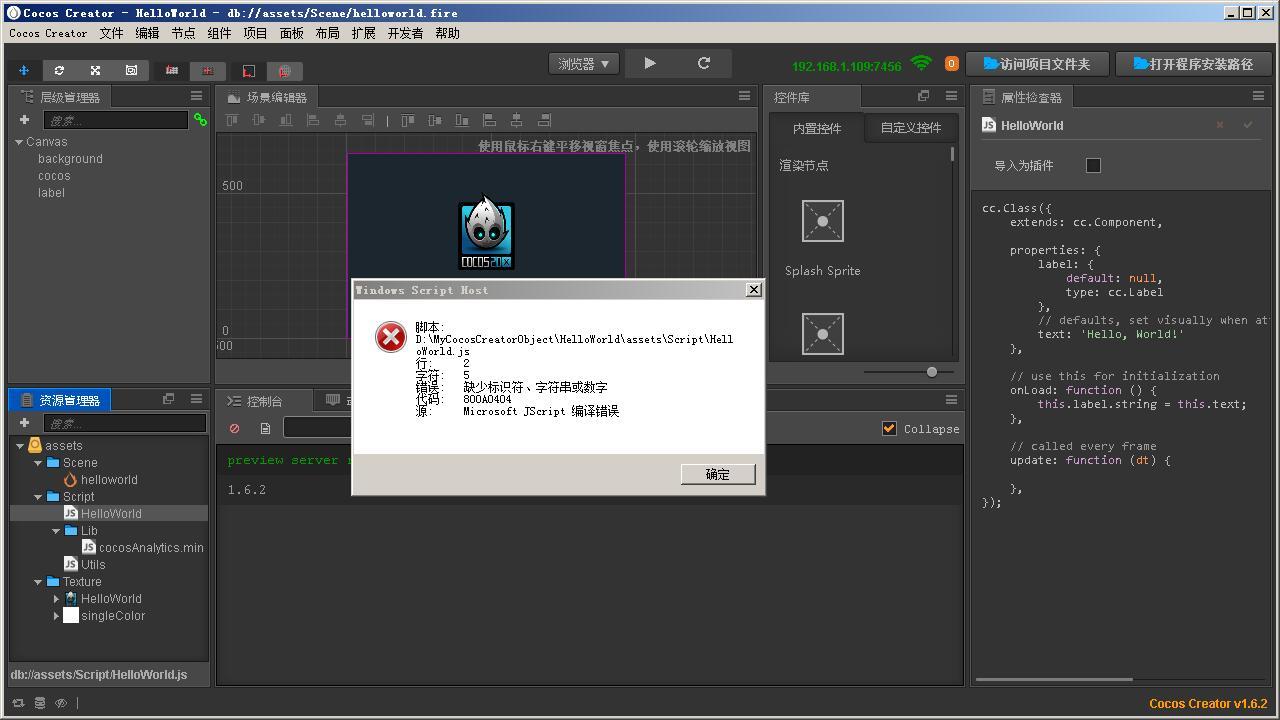Screen dimensions: 1280x720
Task: Click the widget library zoom slider handle
Action: coord(932,372)
